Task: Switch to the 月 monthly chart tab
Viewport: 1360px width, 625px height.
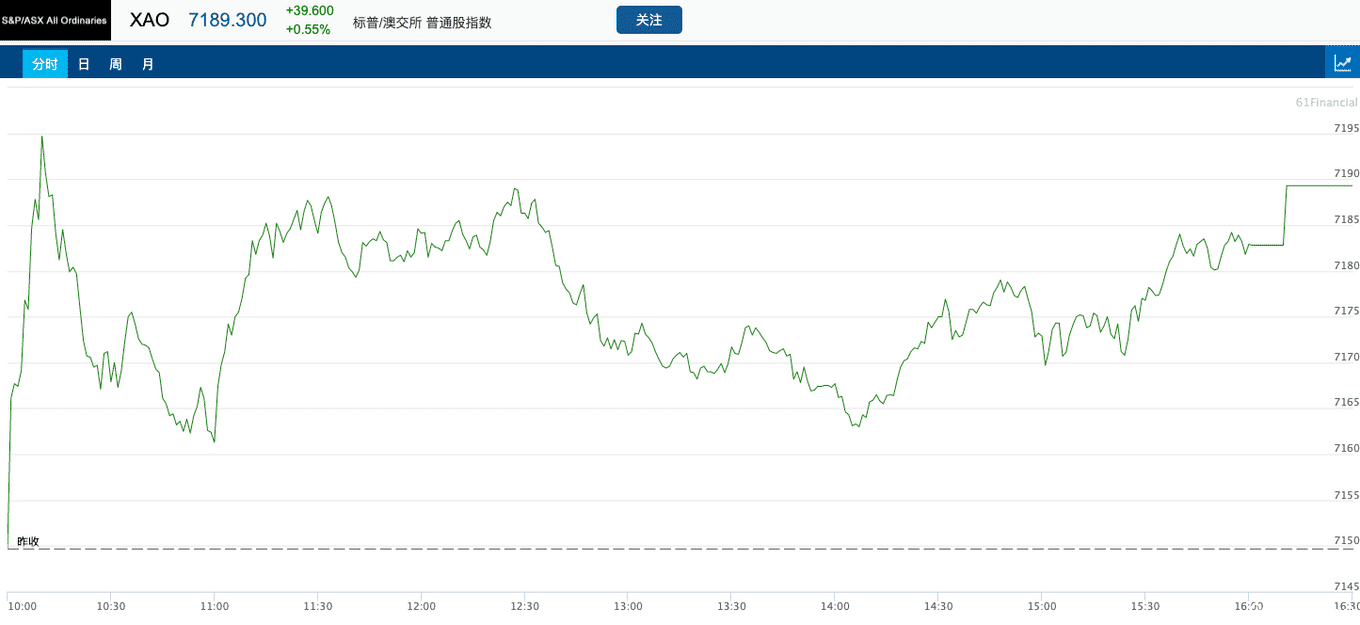Action: click(x=148, y=64)
